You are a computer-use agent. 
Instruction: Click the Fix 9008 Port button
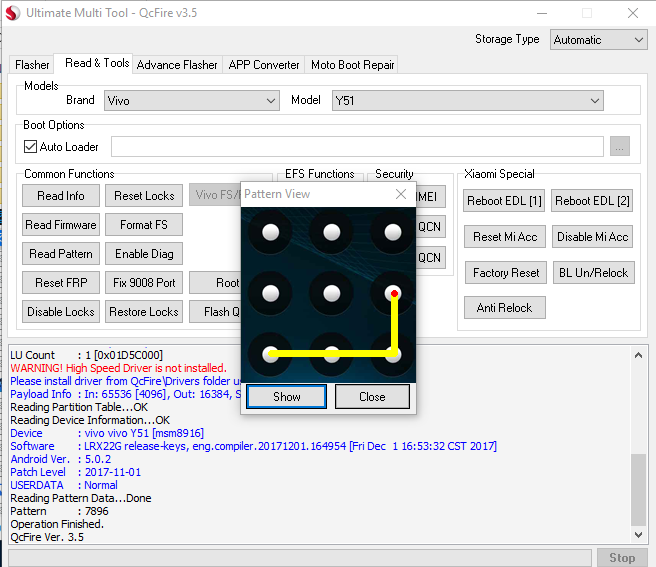tap(144, 282)
